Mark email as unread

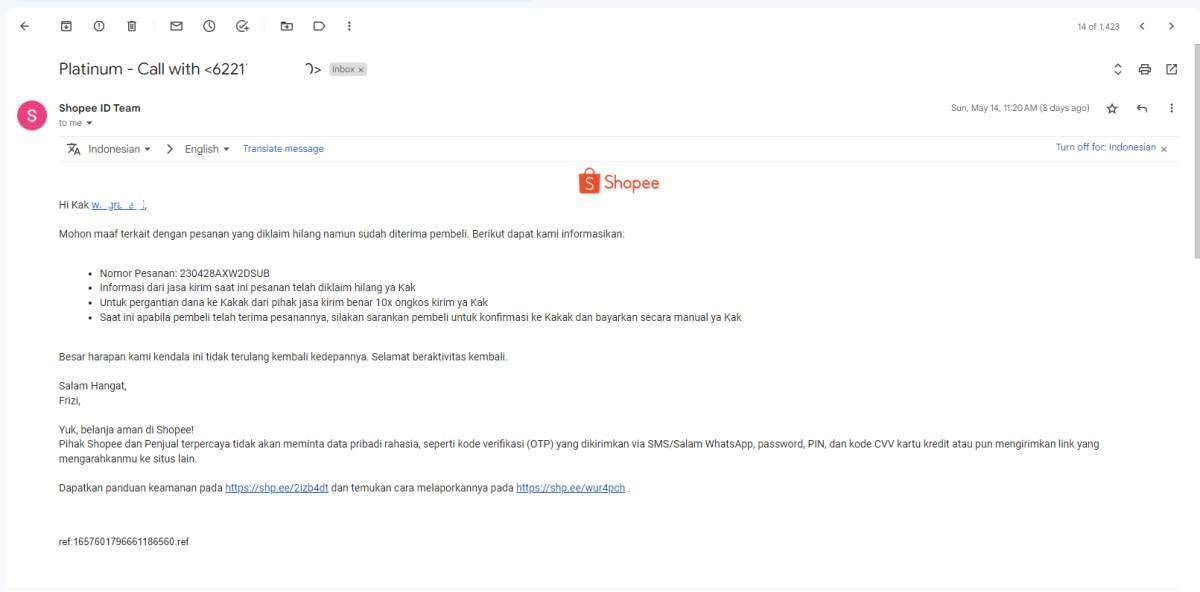176,26
